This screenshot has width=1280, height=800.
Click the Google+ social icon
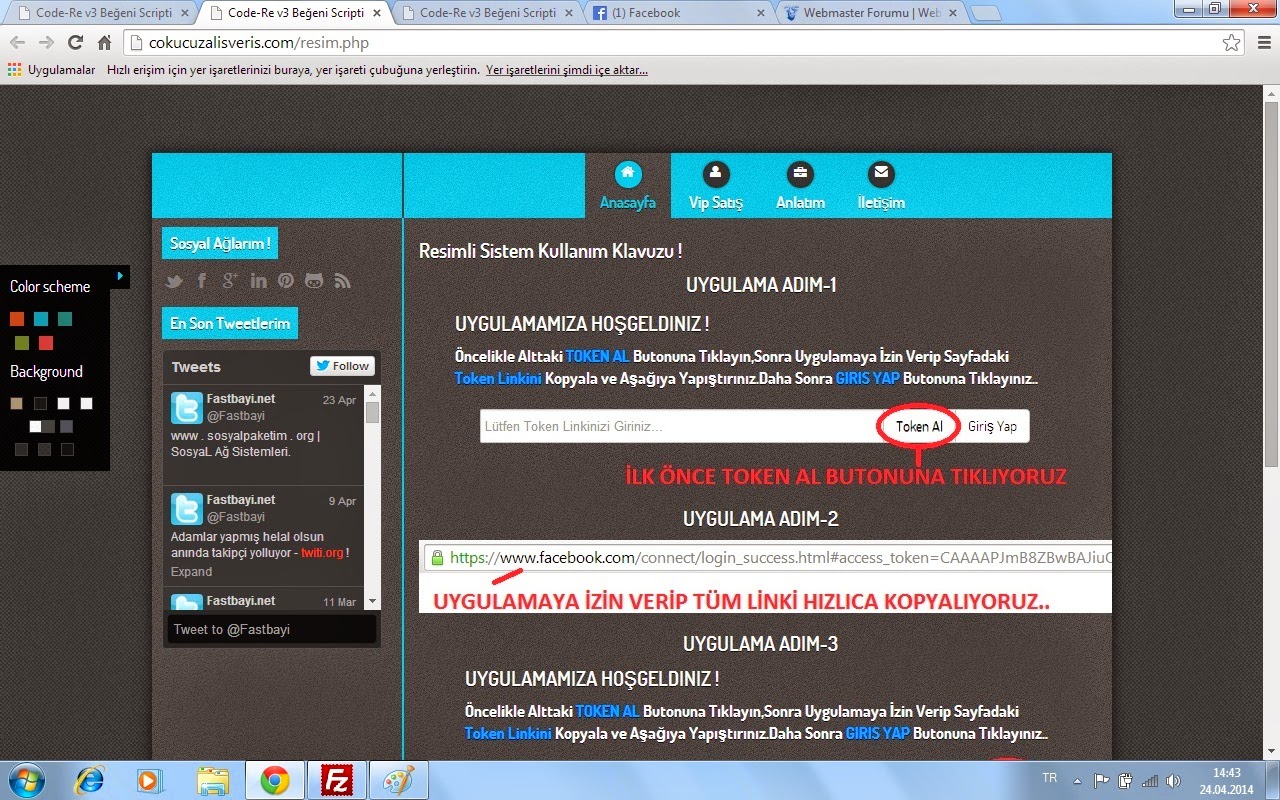(230, 281)
